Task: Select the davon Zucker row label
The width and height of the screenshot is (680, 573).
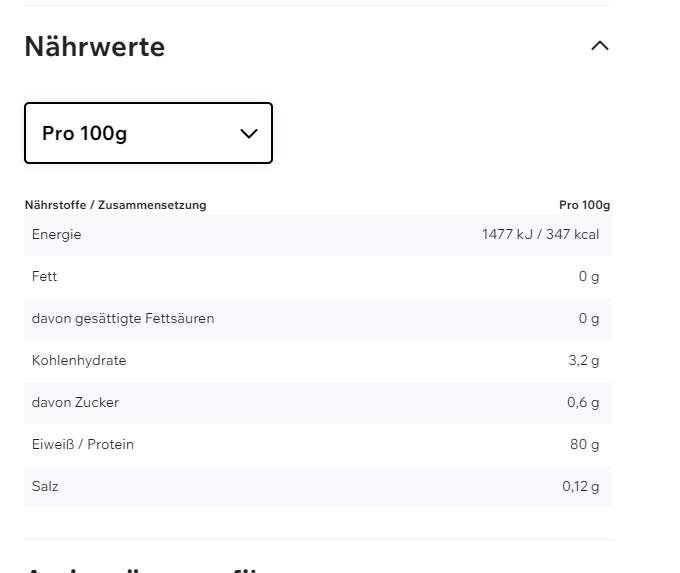Action: tap(75, 403)
